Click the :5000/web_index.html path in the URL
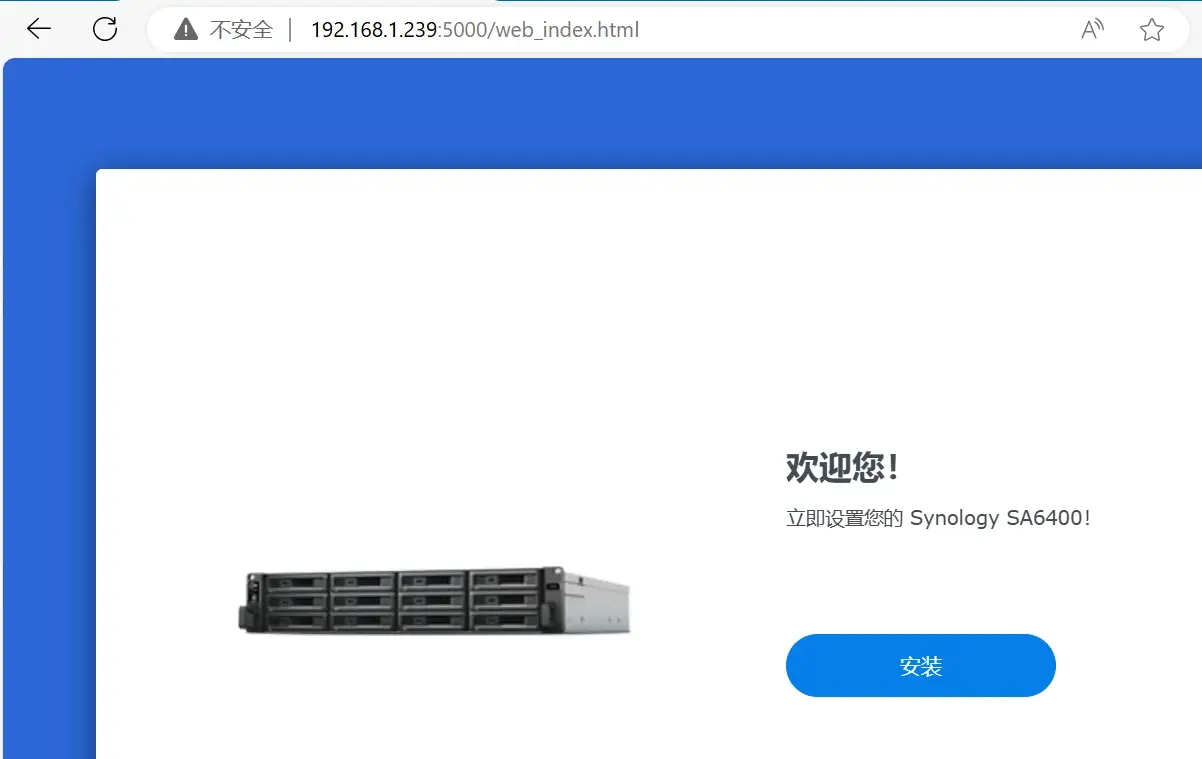Screen dimensions: 1202x759 538,30
